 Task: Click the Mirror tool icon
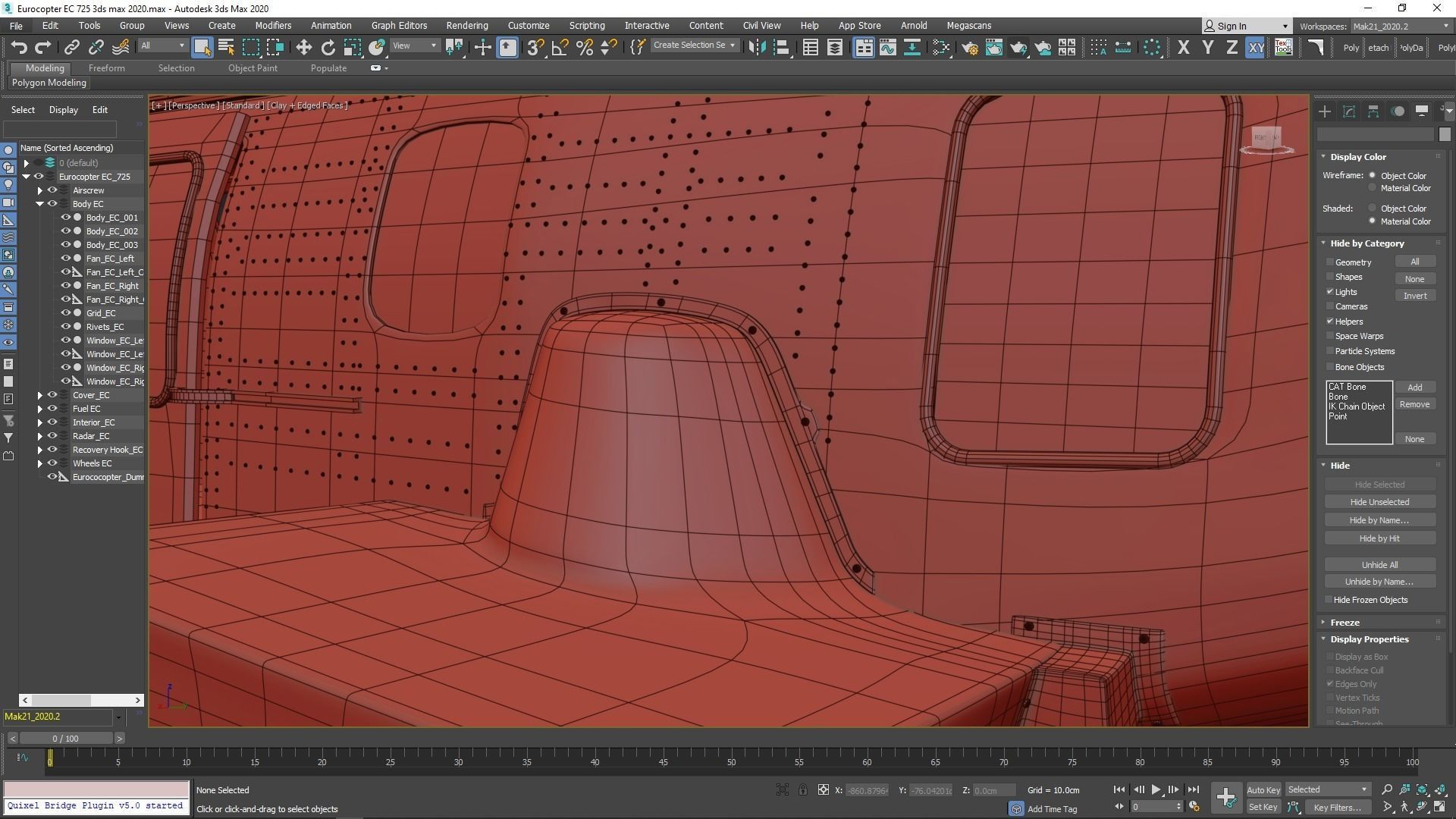756,48
